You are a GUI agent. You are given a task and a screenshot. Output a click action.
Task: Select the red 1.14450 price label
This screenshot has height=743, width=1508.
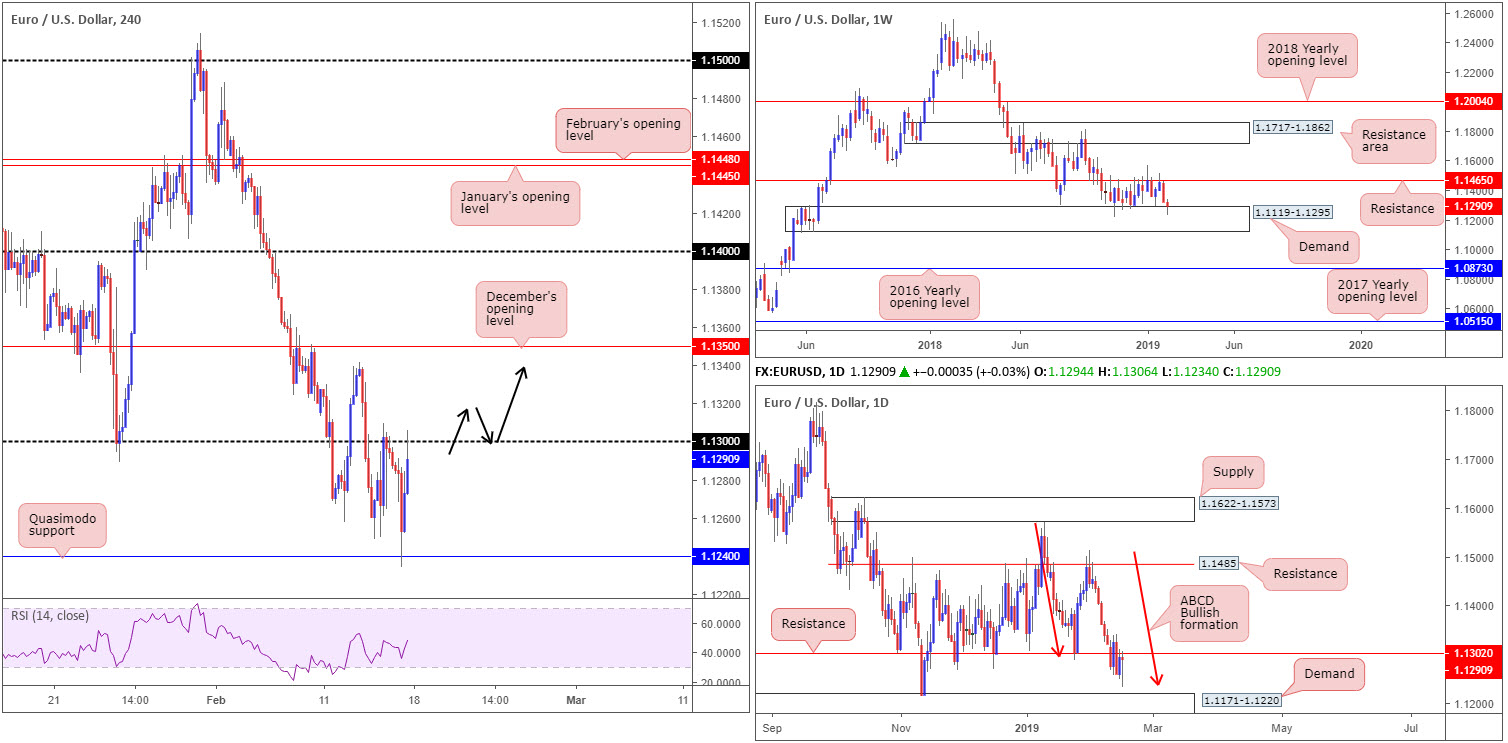click(722, 176)
